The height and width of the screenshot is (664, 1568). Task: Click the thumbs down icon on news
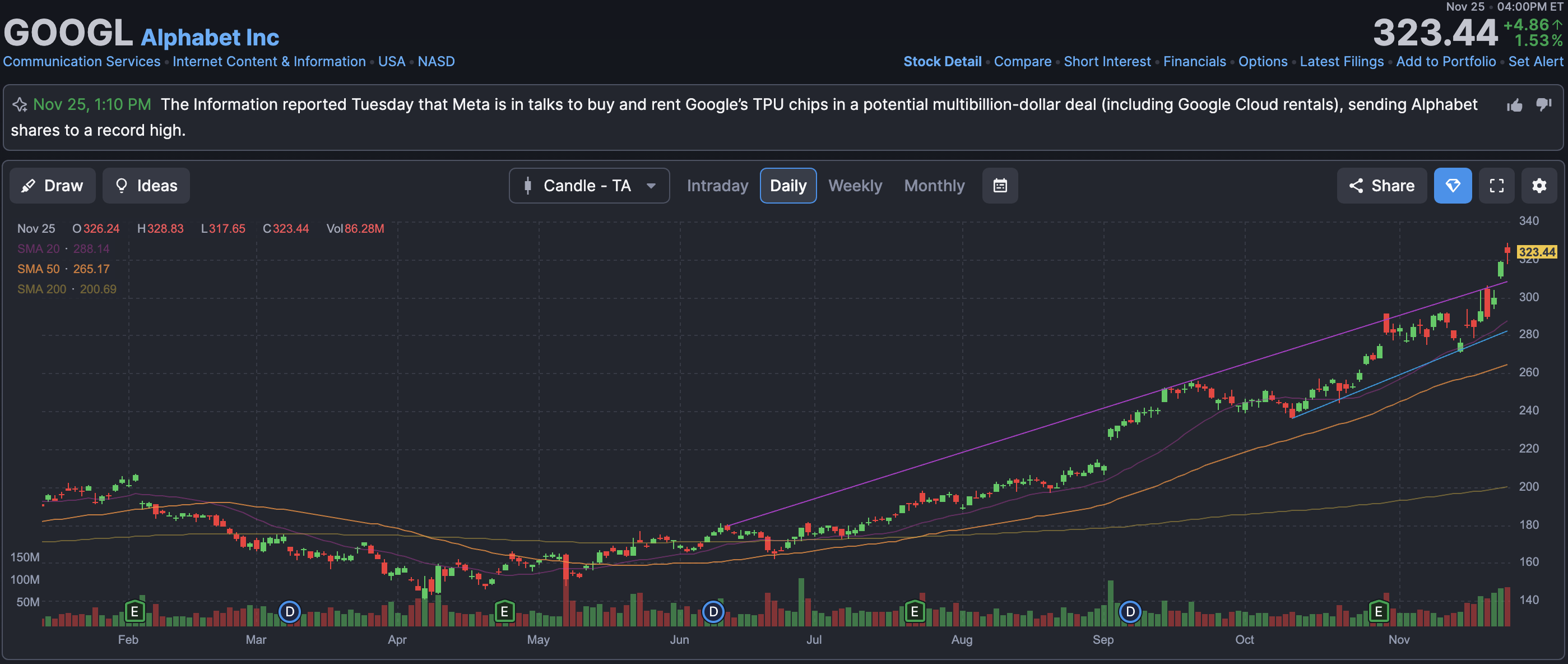click(x=1544, y=105)
